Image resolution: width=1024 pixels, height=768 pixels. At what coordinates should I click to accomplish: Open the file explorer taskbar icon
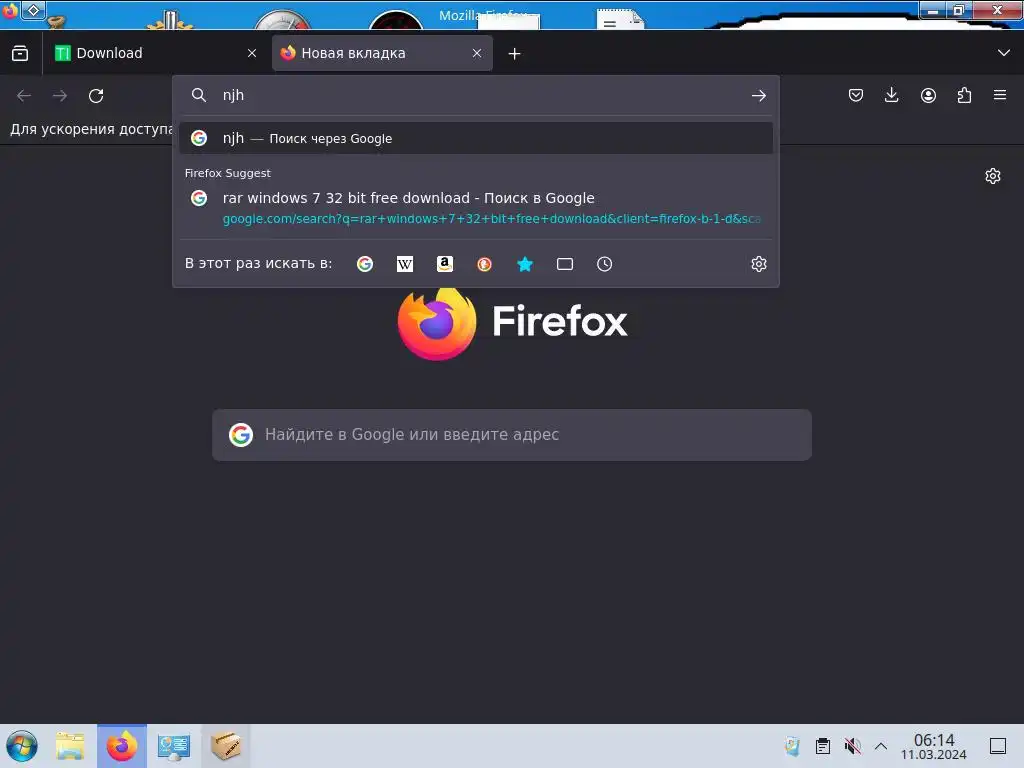point(70,746)
